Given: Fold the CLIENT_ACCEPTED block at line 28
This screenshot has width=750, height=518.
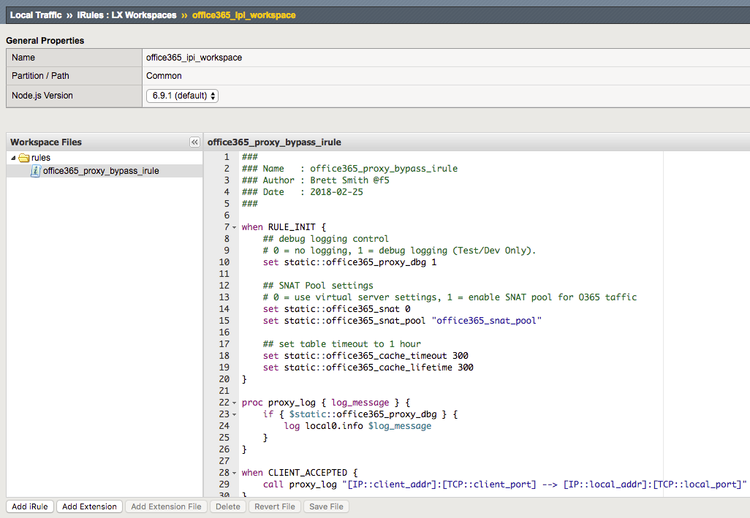Looking at the screenshot, I should point(234,472).
